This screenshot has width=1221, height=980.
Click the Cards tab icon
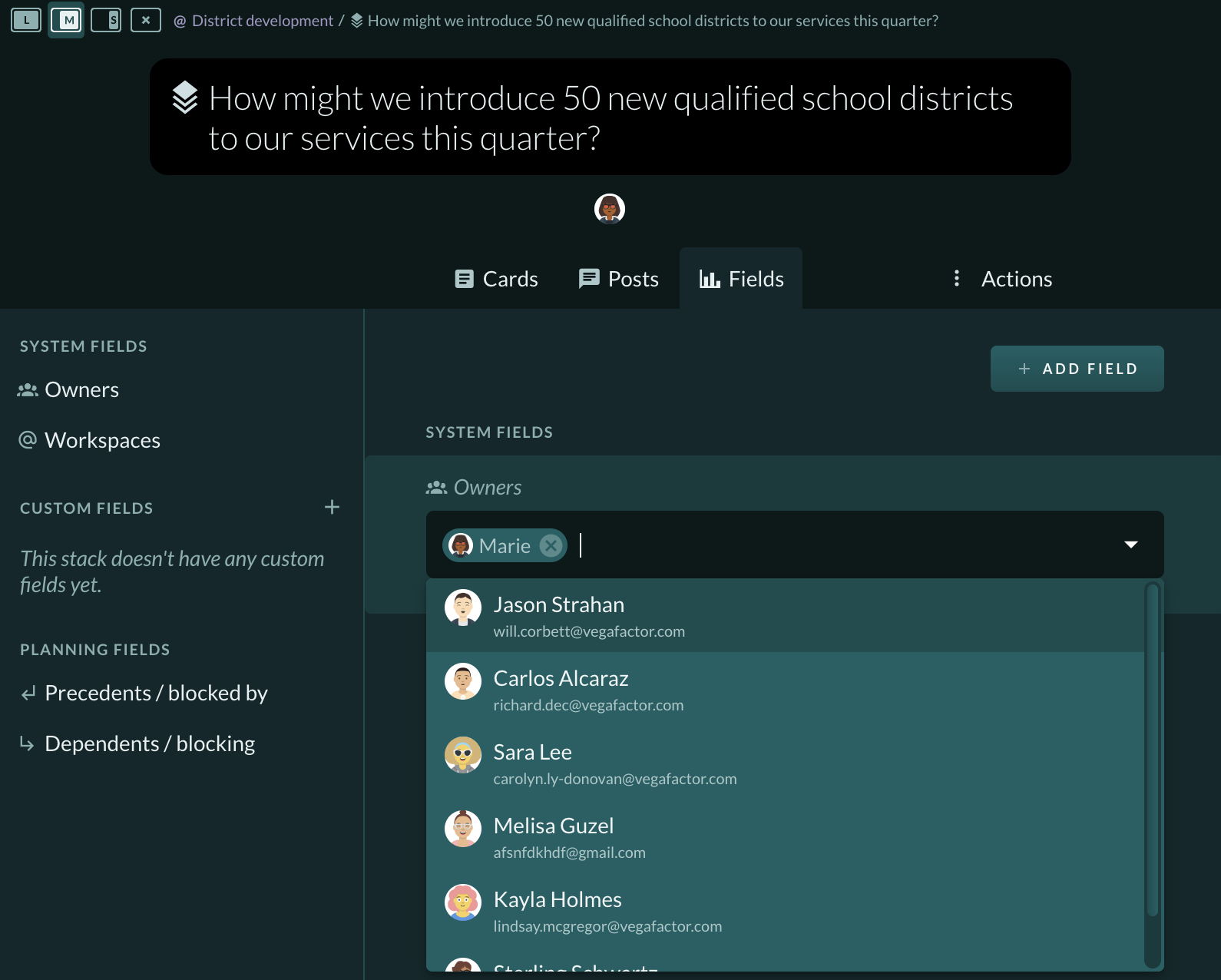[x=465, y=279]
